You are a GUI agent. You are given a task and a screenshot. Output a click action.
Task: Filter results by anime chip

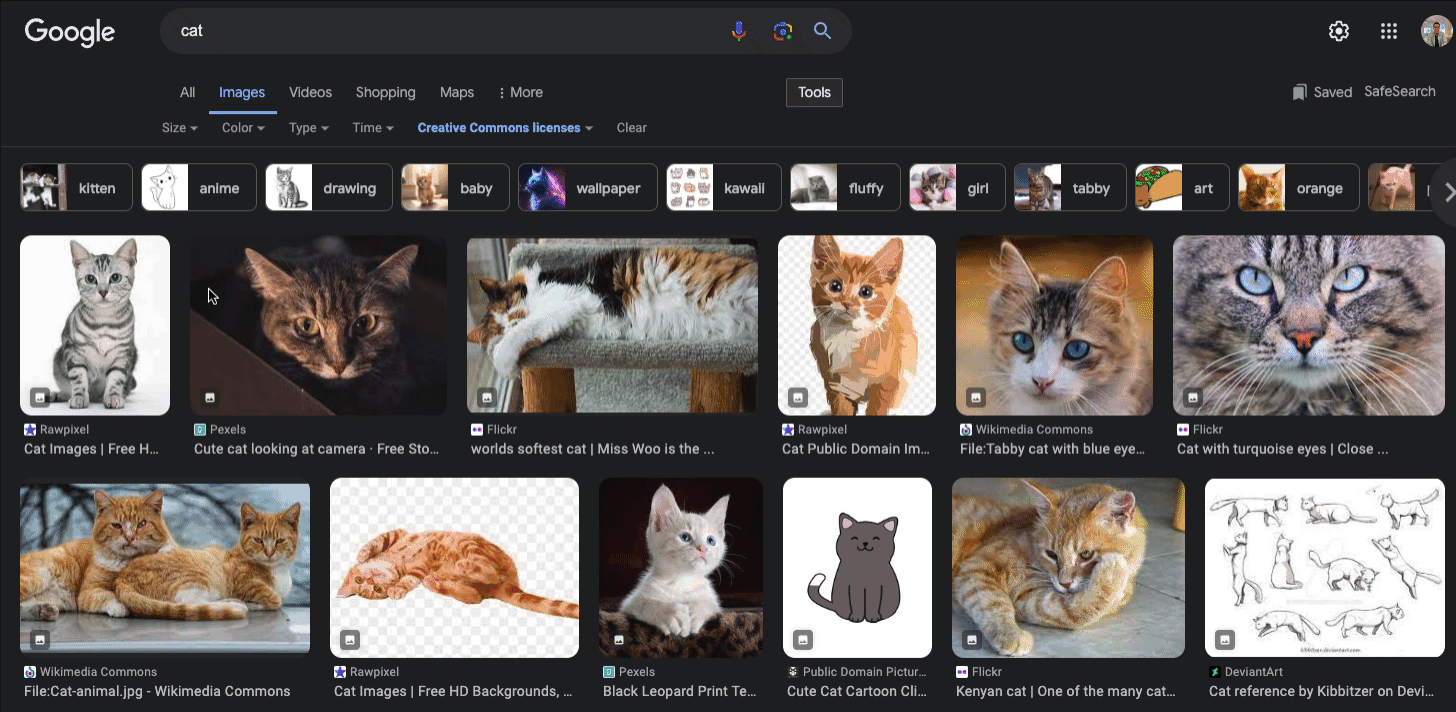pos(199,188)
